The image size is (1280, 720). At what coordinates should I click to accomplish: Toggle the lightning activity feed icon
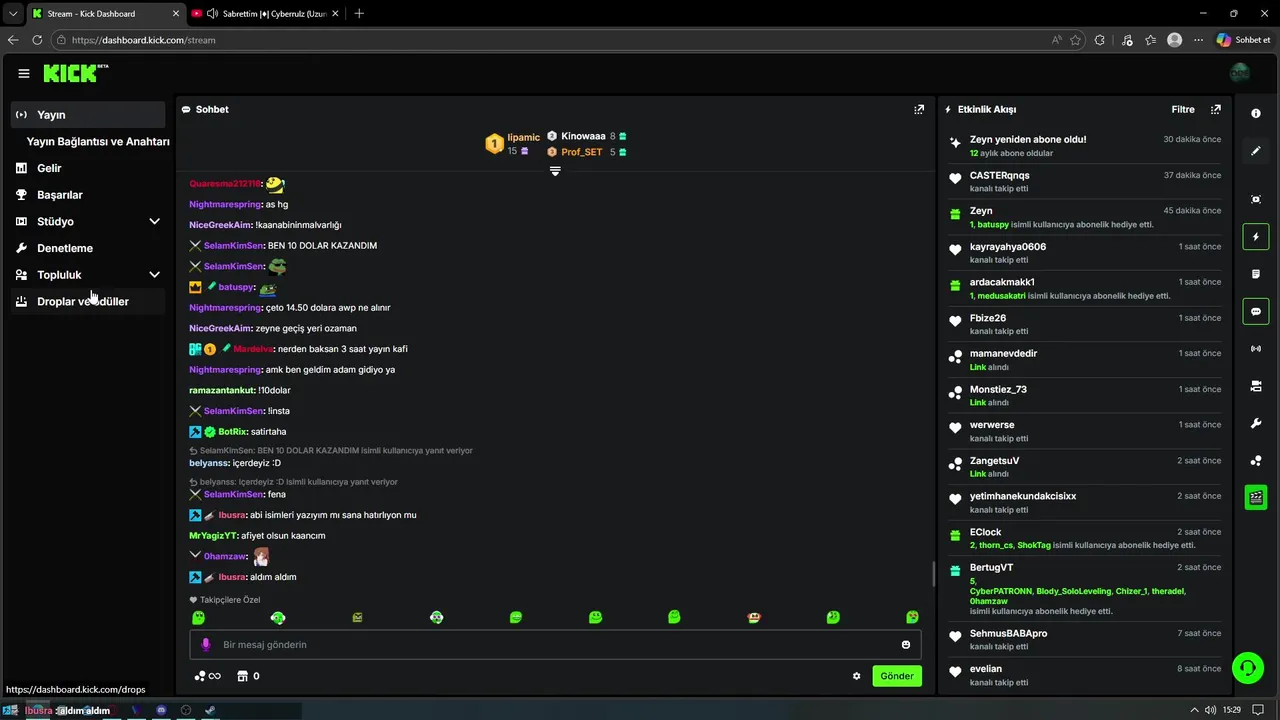tap(1256, 237)
